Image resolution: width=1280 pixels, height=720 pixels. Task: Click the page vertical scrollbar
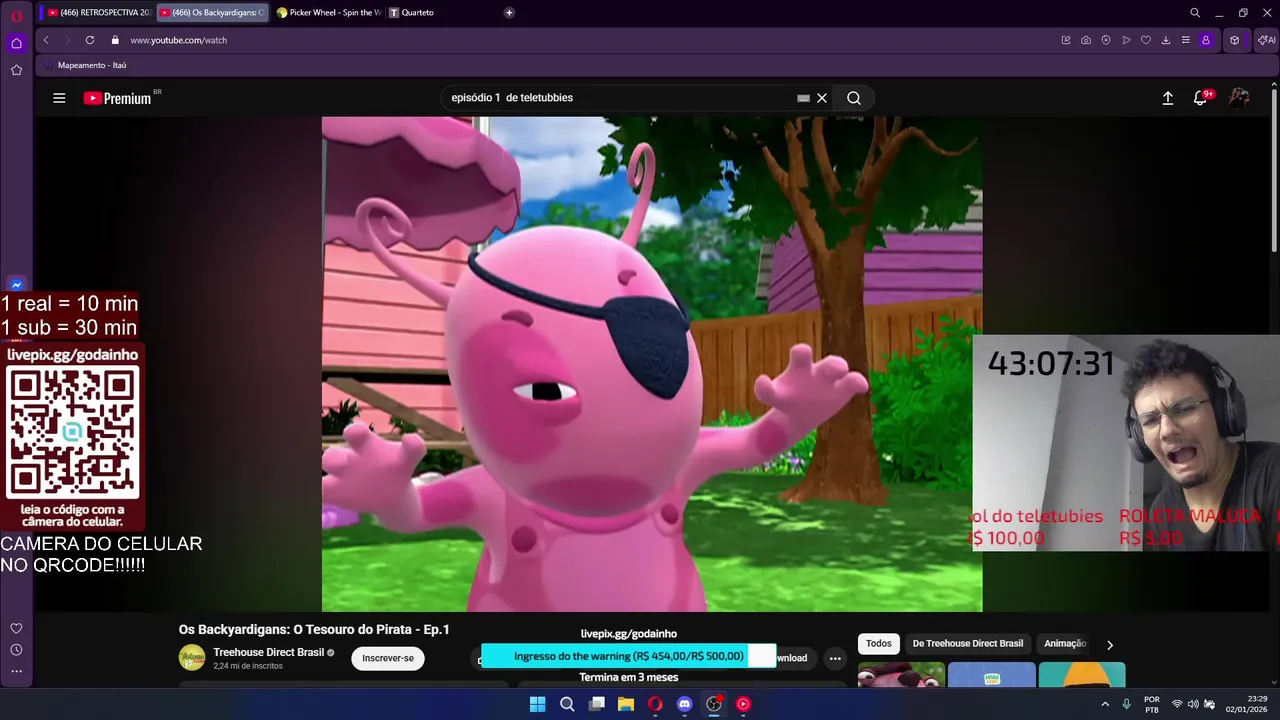click(x=1274, y=170)
